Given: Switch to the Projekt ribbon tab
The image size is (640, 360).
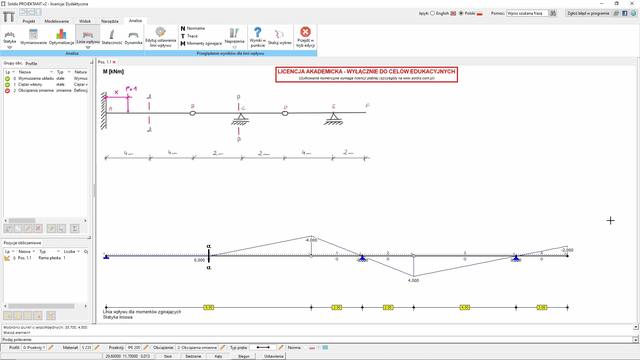Looking at the screenshot, I should (29, 21).
